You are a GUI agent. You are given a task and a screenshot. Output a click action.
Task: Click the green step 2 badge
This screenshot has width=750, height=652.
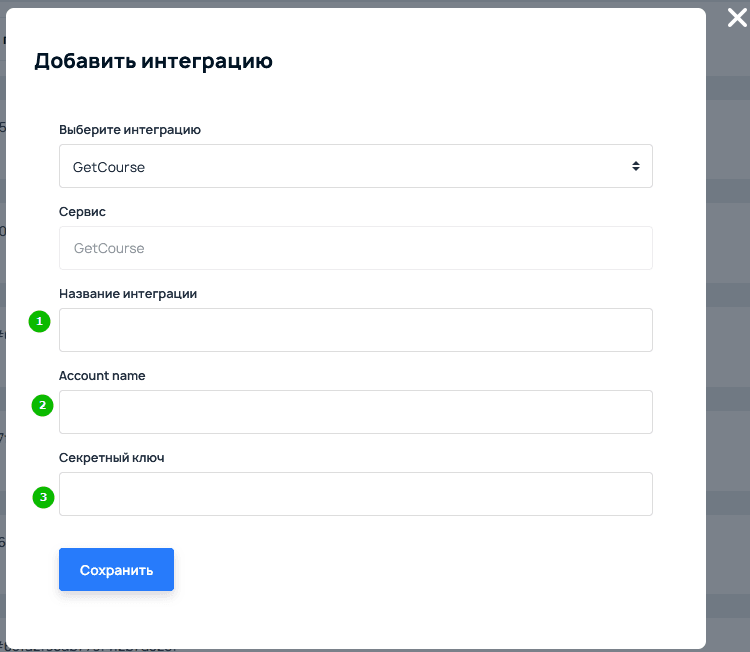pos(42,405)
